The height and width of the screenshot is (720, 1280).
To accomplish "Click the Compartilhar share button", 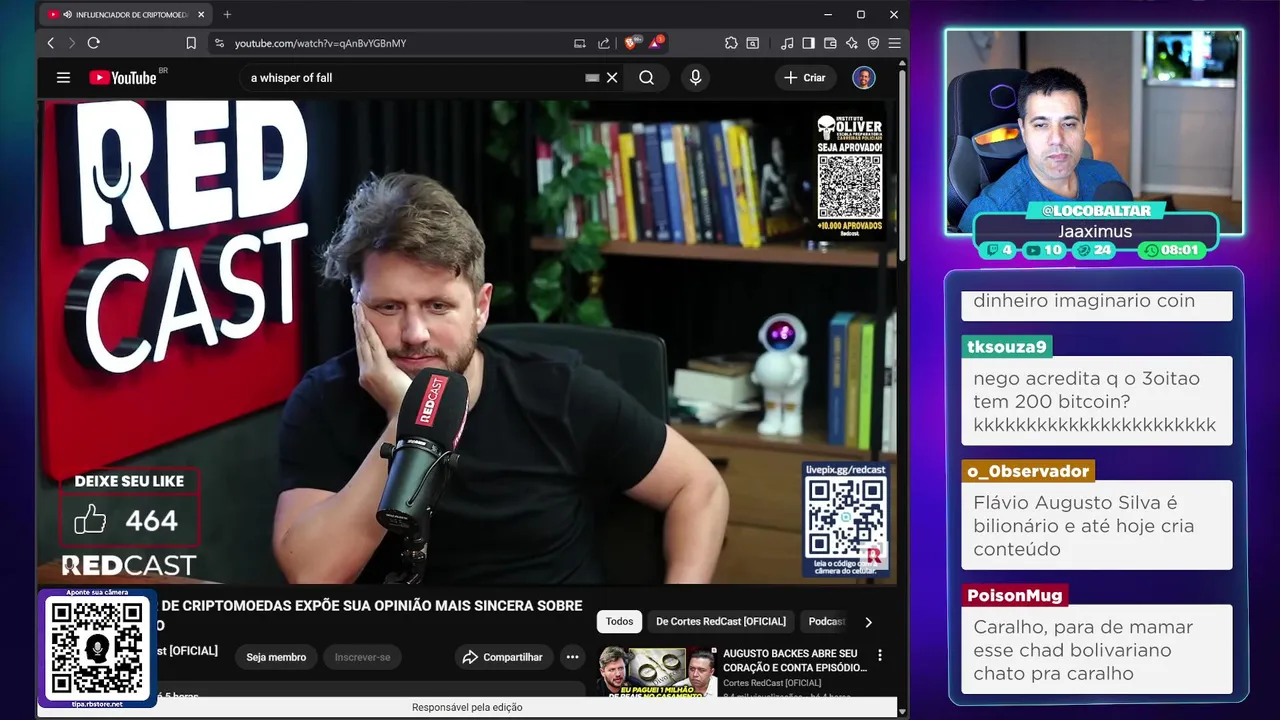I will (502, 657).
